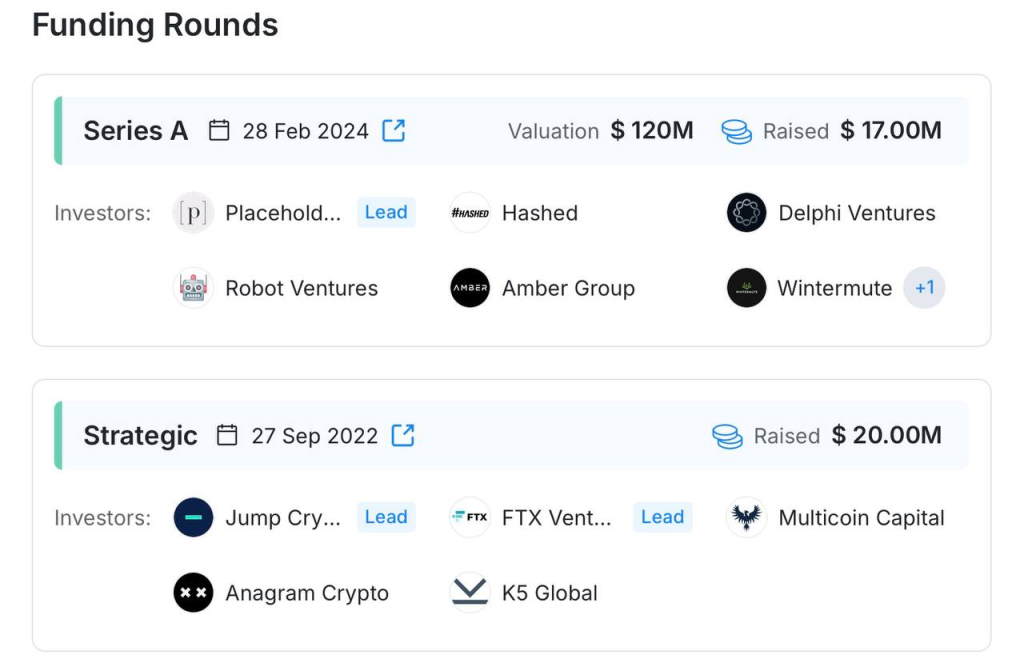The height and width of the screenshot is (667, 1024).
Task: Open the Multicoin Capital investor link
Action: (x=861, y=518)
